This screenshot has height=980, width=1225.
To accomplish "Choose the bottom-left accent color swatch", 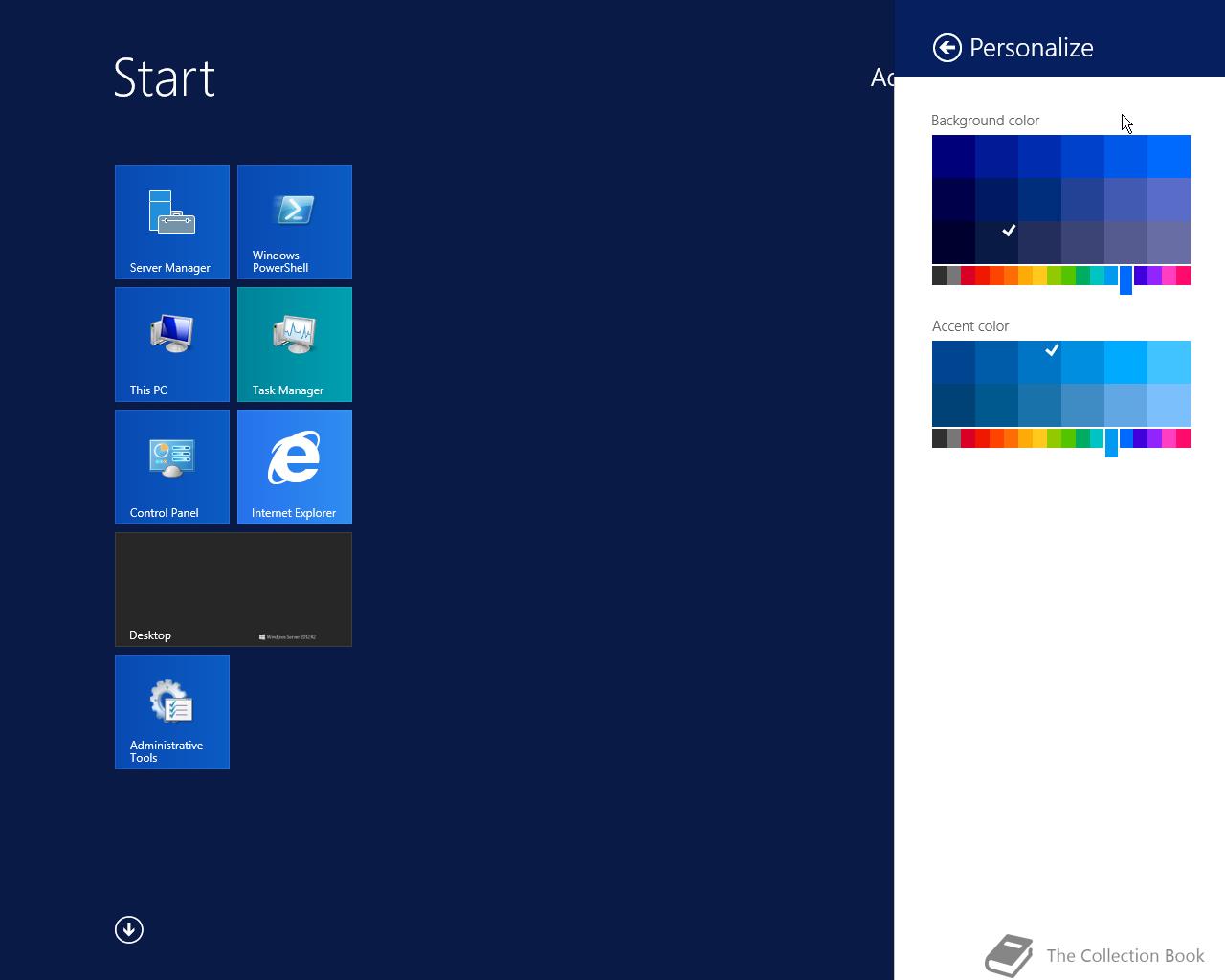I will pos(953,405).
